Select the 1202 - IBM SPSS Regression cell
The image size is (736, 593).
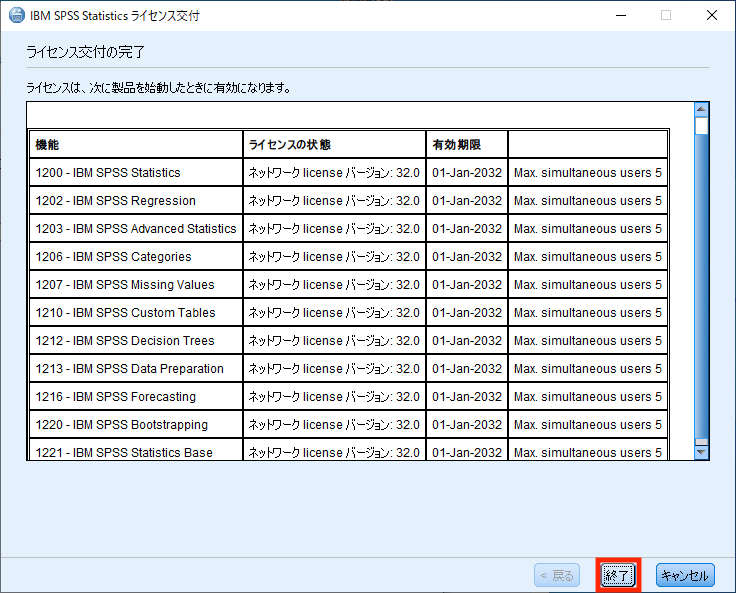136,200
